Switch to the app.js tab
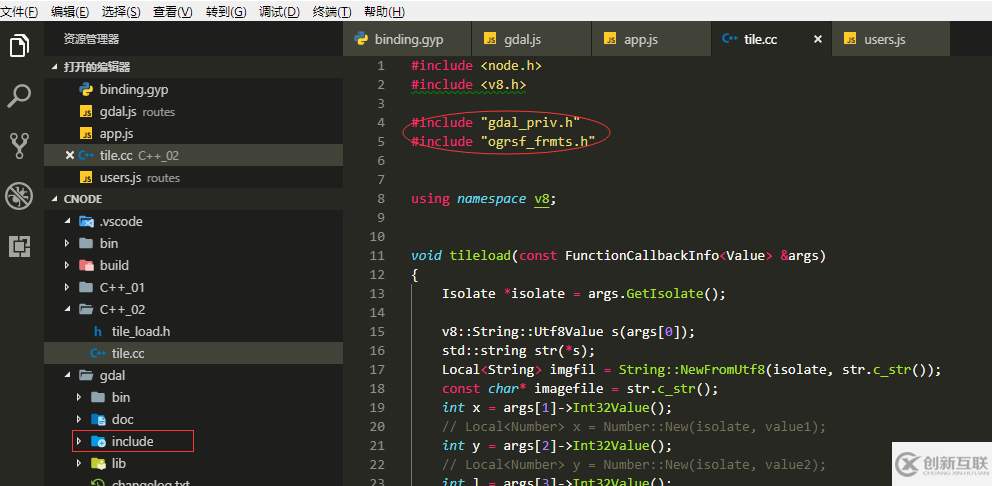The width and height of the screenshot is (992, 486). (652, 39)
